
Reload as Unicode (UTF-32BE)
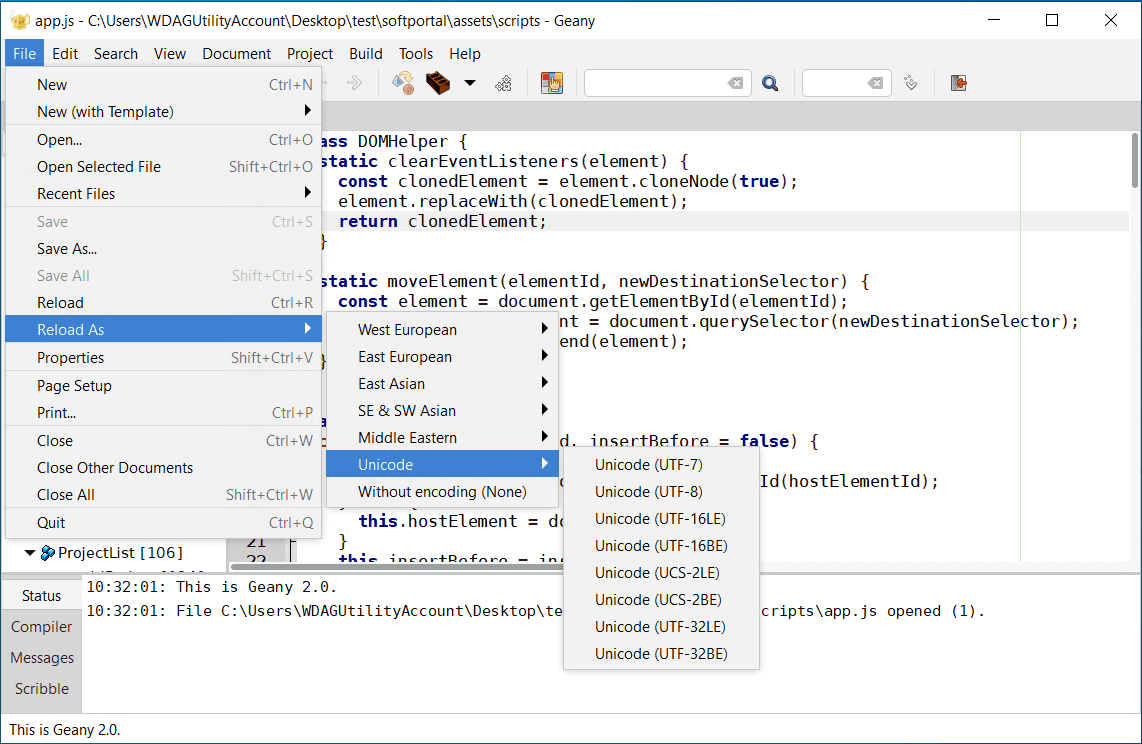click(x=661, y=653)
